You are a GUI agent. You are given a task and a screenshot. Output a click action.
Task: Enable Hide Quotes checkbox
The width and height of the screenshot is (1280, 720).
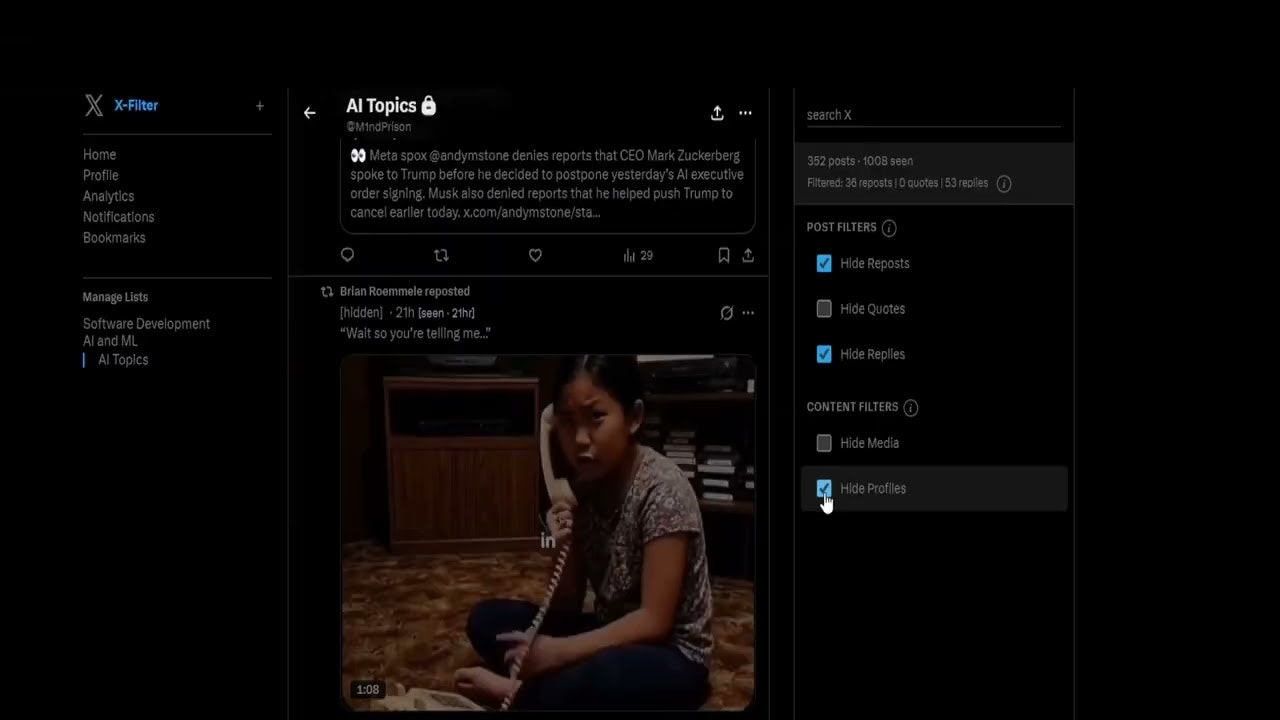(x=824, y=309)
